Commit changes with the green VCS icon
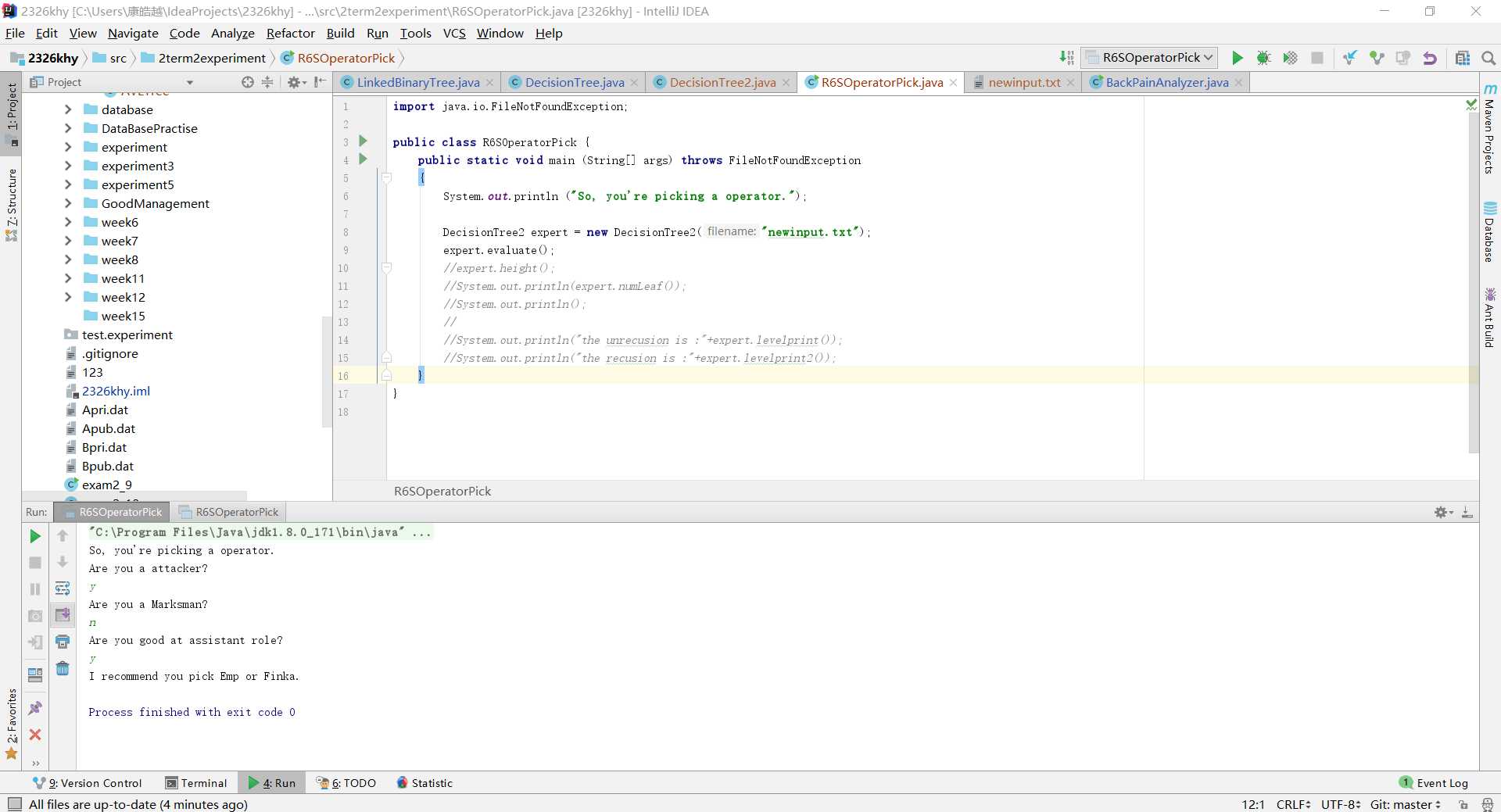This screenshot has height=812, width=1501. pos(1377,58)
